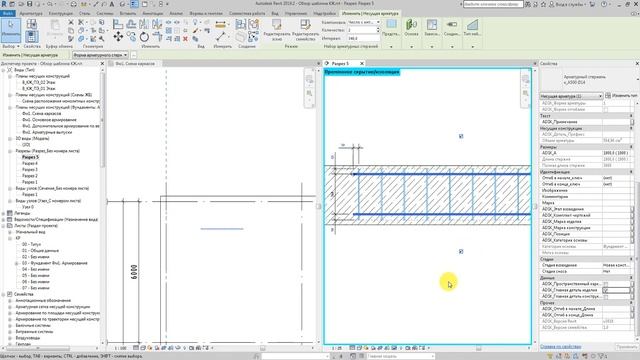Viewport: 640px width, 360px height.
Task: Collapse the Размеры properties group
Action: point(631,147)
